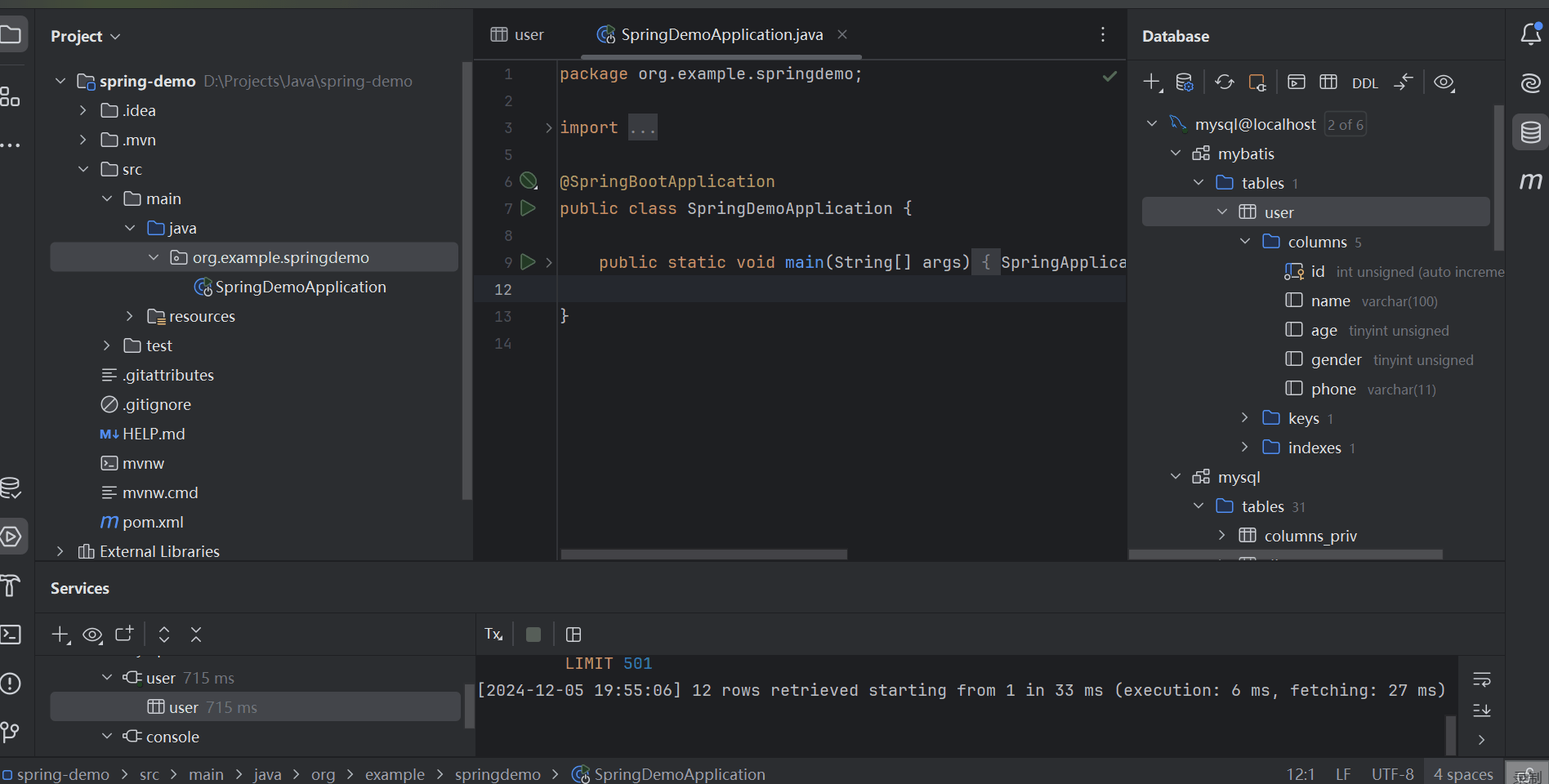Image resolution: width=1549 pixels, height=784 pixels.
Task: Click the run gutter icon on the class line
Action: click(x=529, y=208)
